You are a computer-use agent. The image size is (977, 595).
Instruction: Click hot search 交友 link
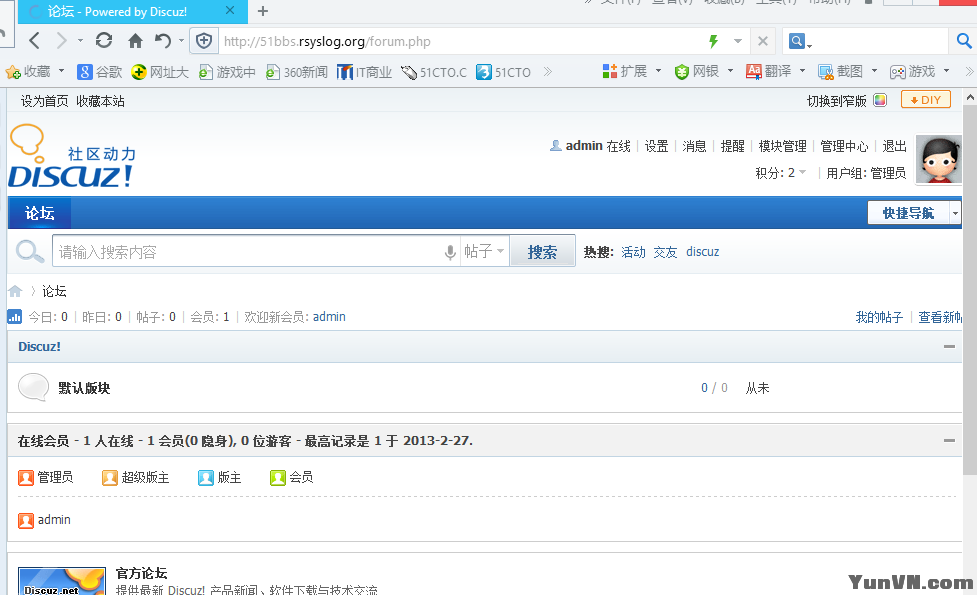point(665,252)
